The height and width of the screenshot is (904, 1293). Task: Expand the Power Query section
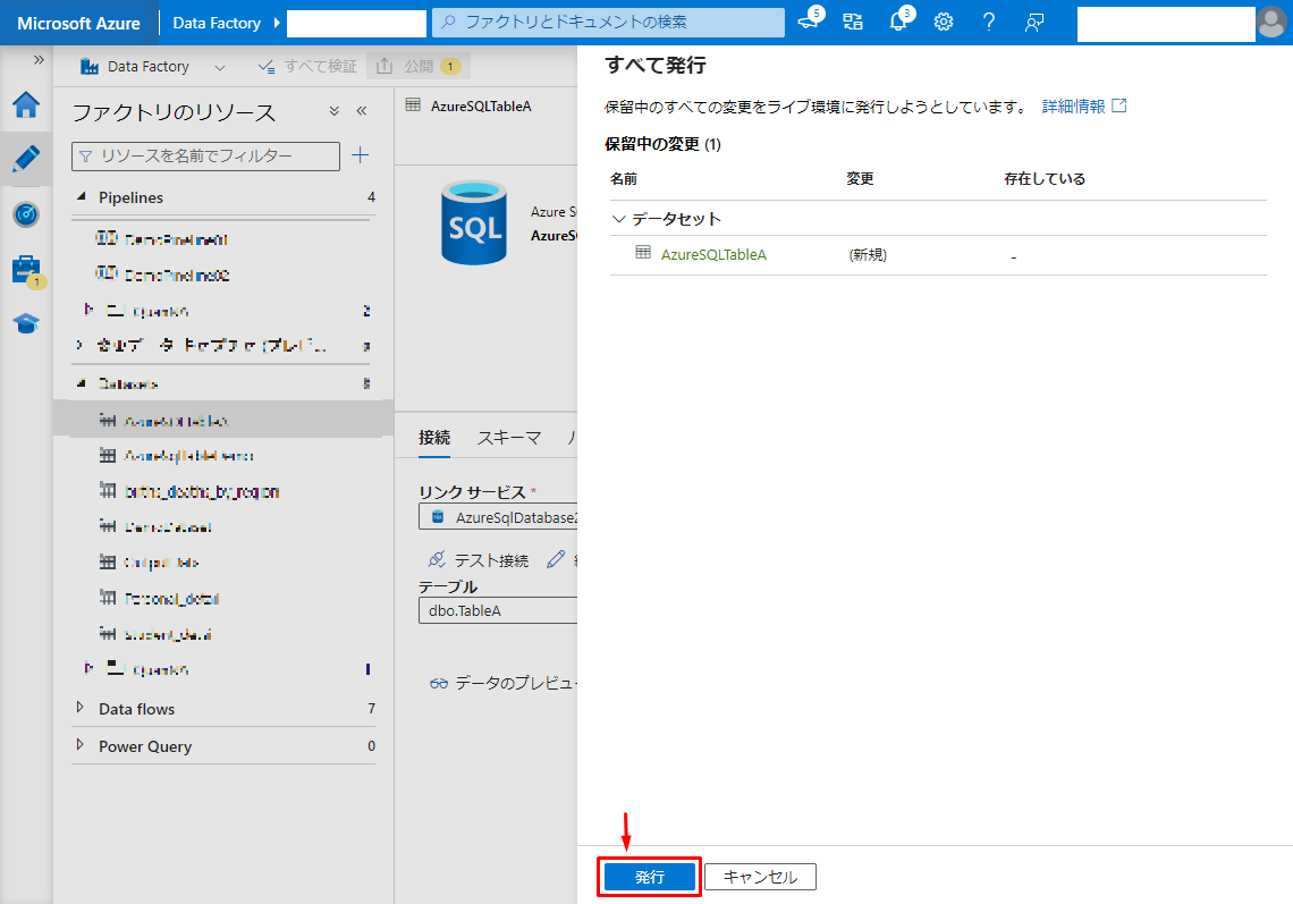[x=81, y=746]
